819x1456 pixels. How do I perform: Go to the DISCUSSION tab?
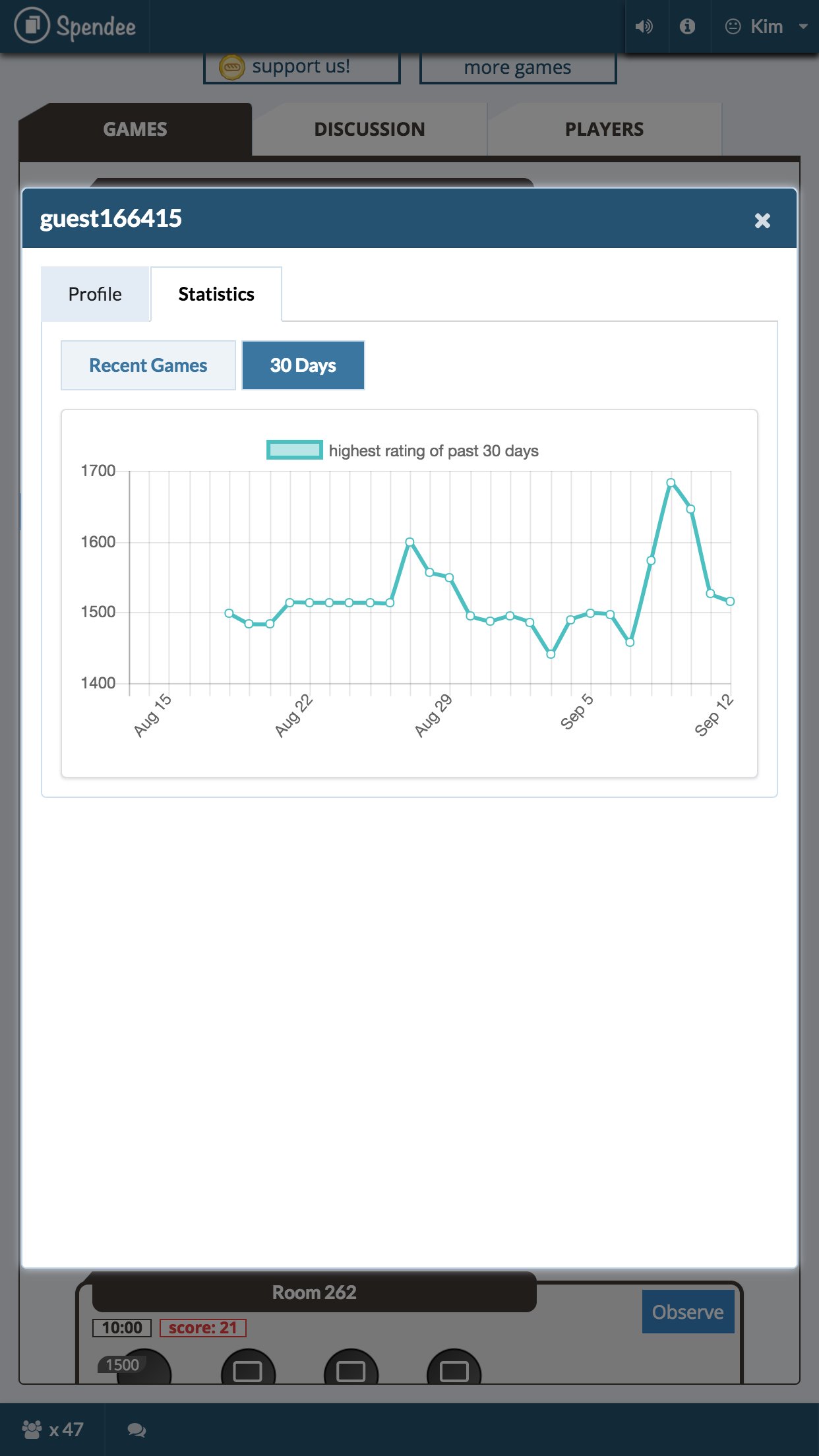369,129
